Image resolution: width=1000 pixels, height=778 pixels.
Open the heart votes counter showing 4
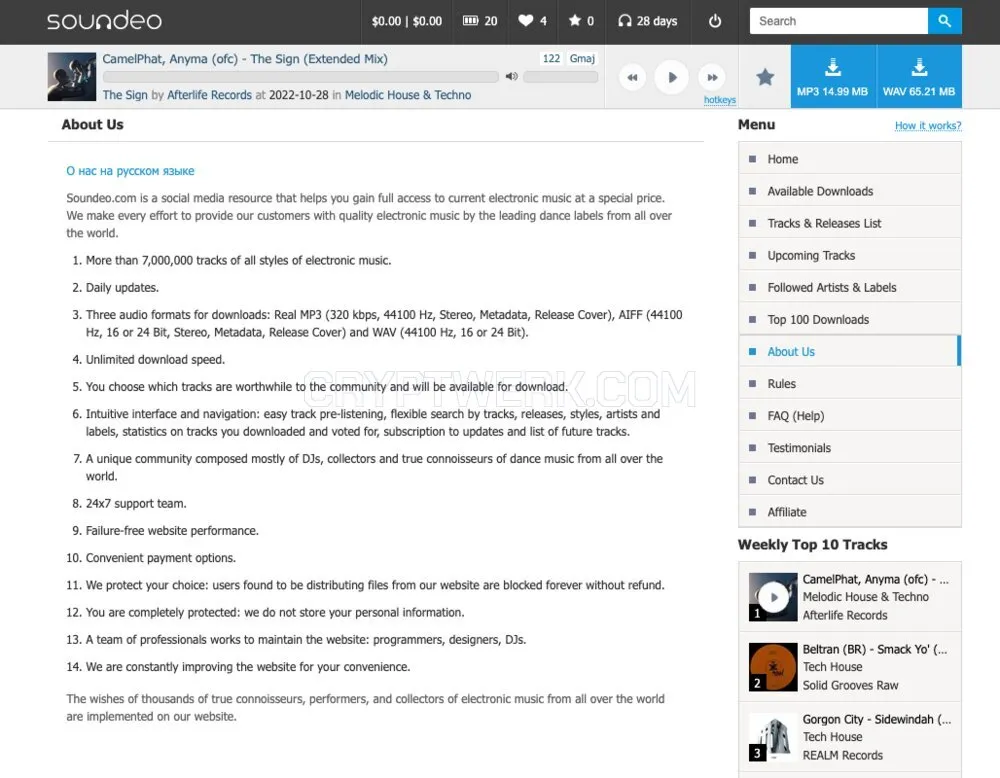click(x=533, y=21)
